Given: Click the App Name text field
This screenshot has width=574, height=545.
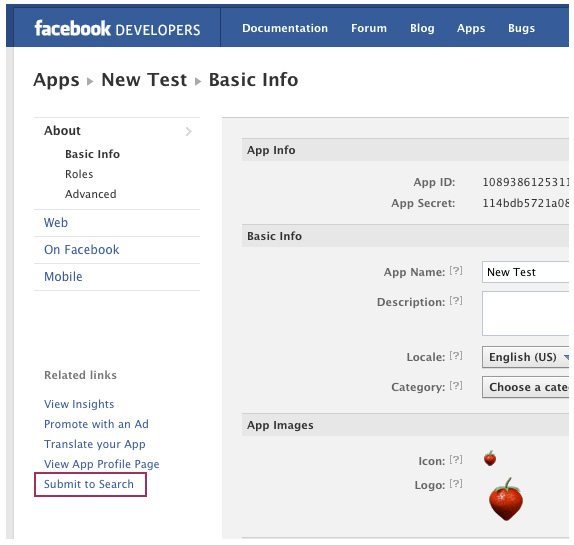Looking at the screenshot, I should (526, 272).
